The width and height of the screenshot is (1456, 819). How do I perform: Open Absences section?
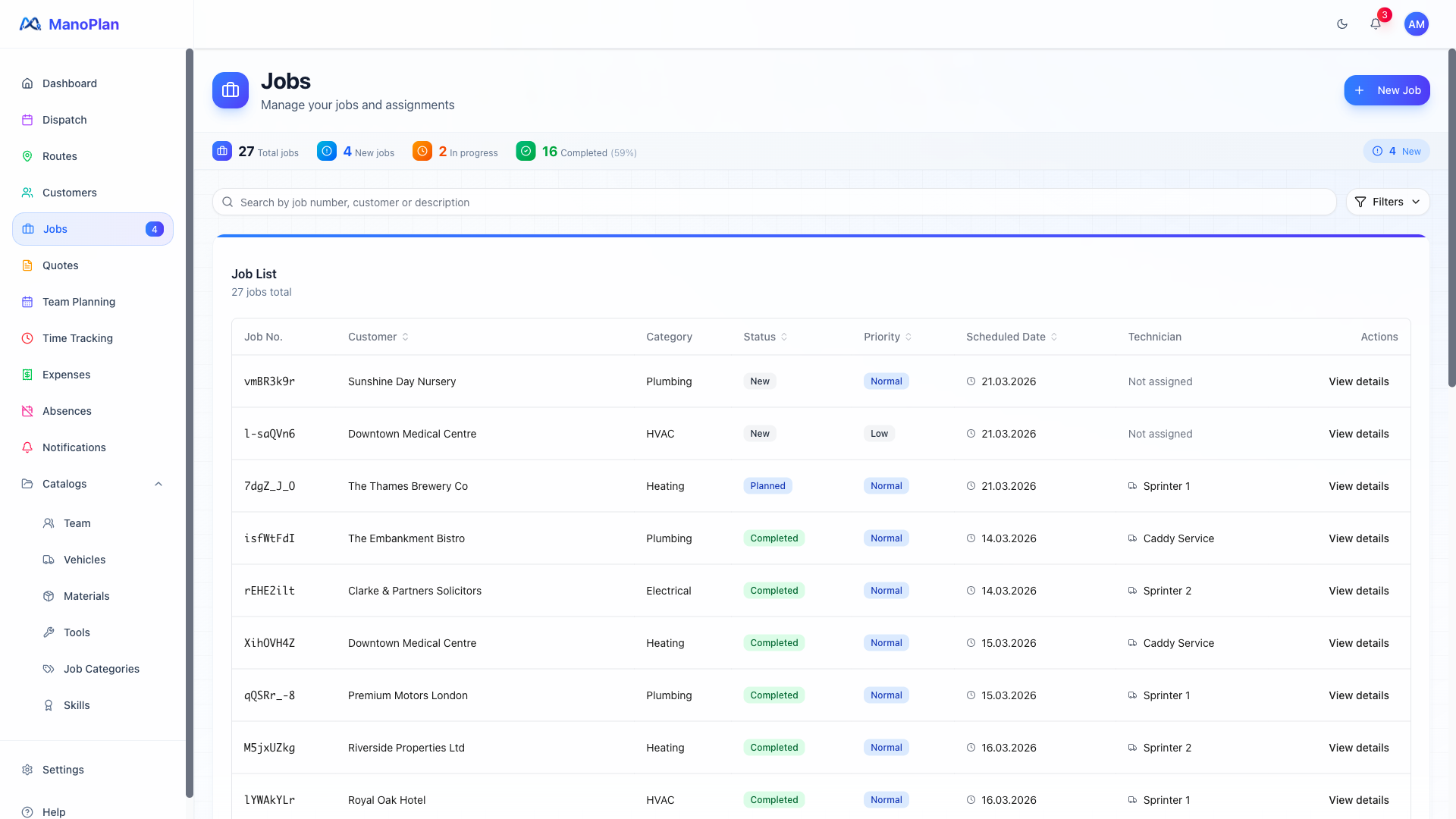[67, 411]
